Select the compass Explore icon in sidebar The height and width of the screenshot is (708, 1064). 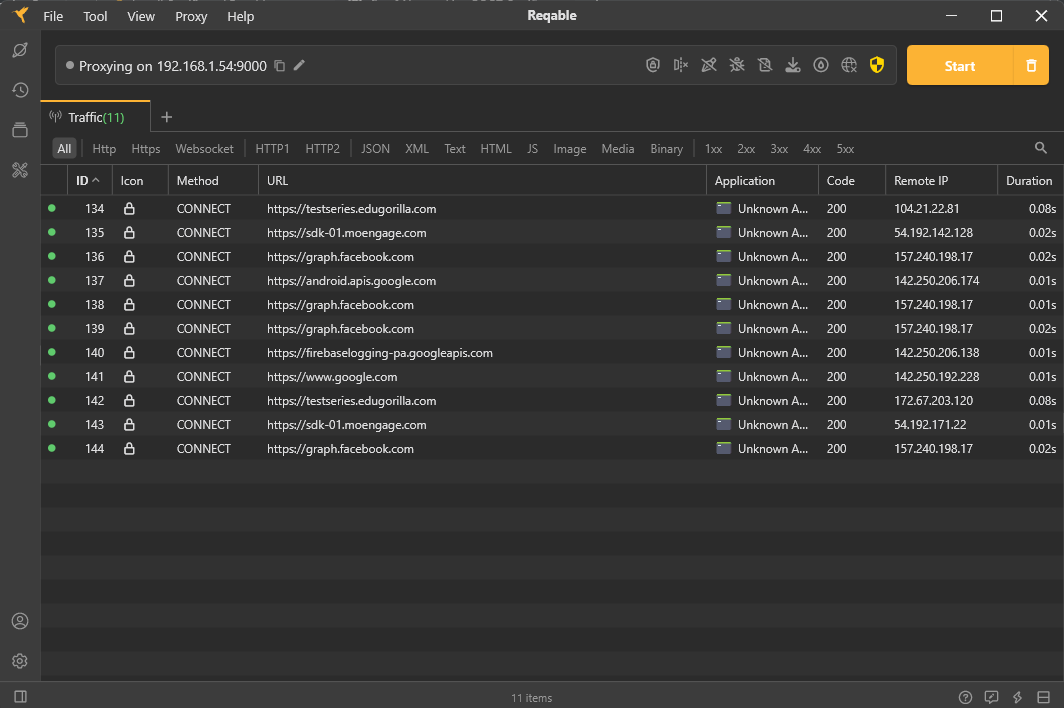tap(20, 50)
